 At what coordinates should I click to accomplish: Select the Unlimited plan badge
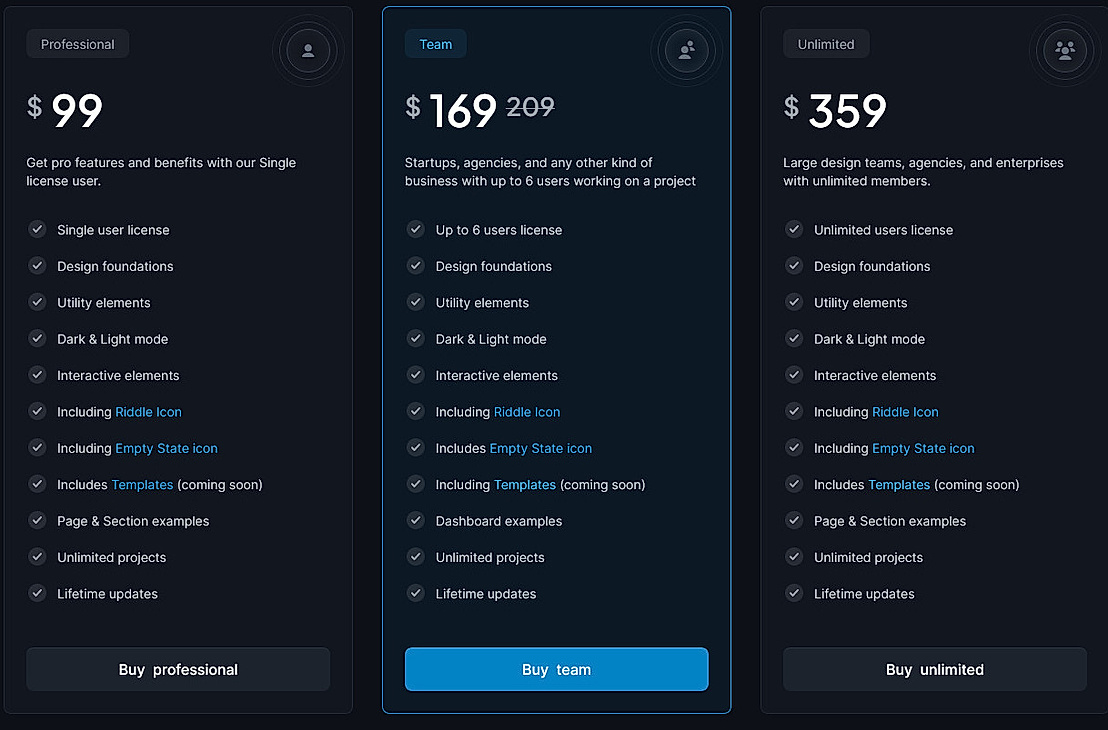826,43
